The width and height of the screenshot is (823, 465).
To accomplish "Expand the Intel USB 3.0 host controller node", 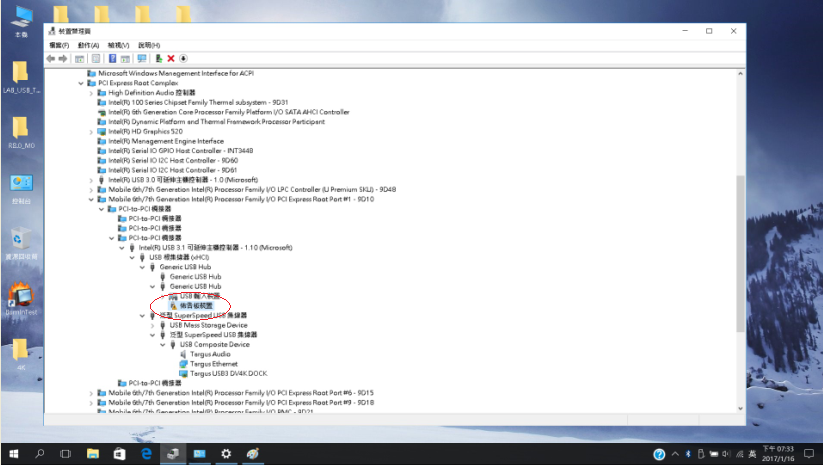I will tap(91, 180).
